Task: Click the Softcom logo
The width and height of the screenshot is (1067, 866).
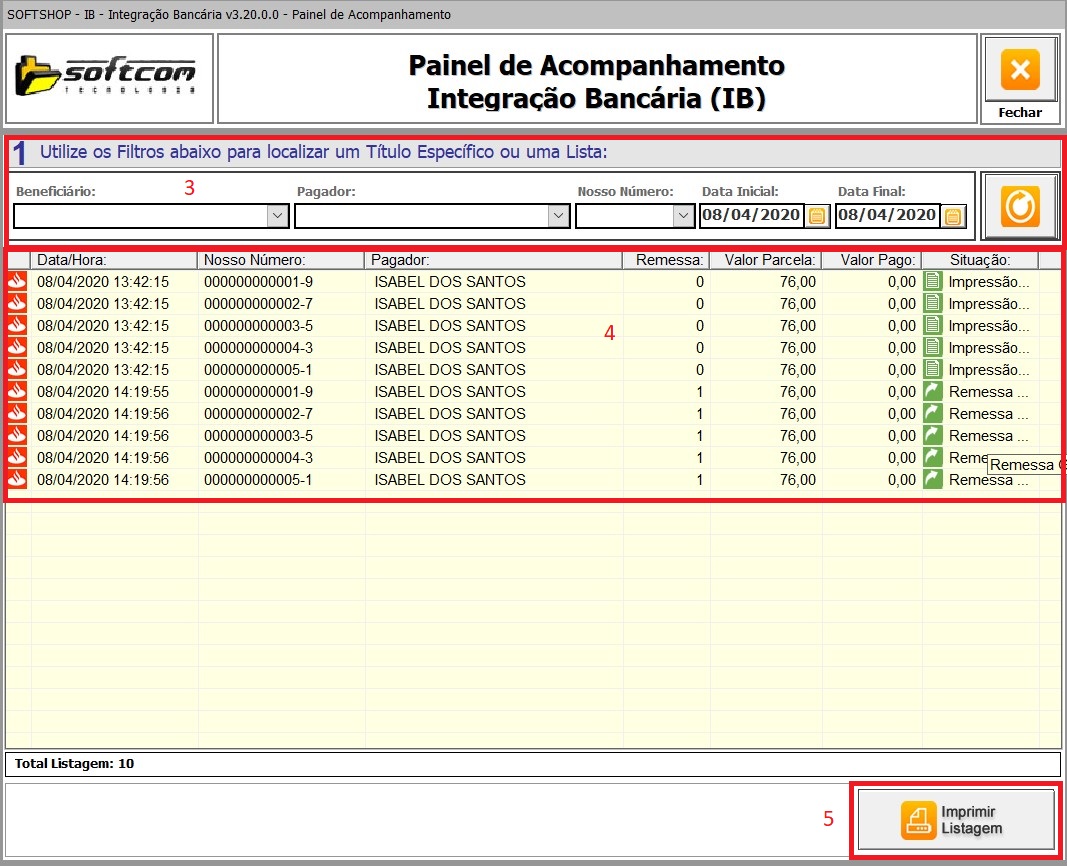Action: [109, 78]
